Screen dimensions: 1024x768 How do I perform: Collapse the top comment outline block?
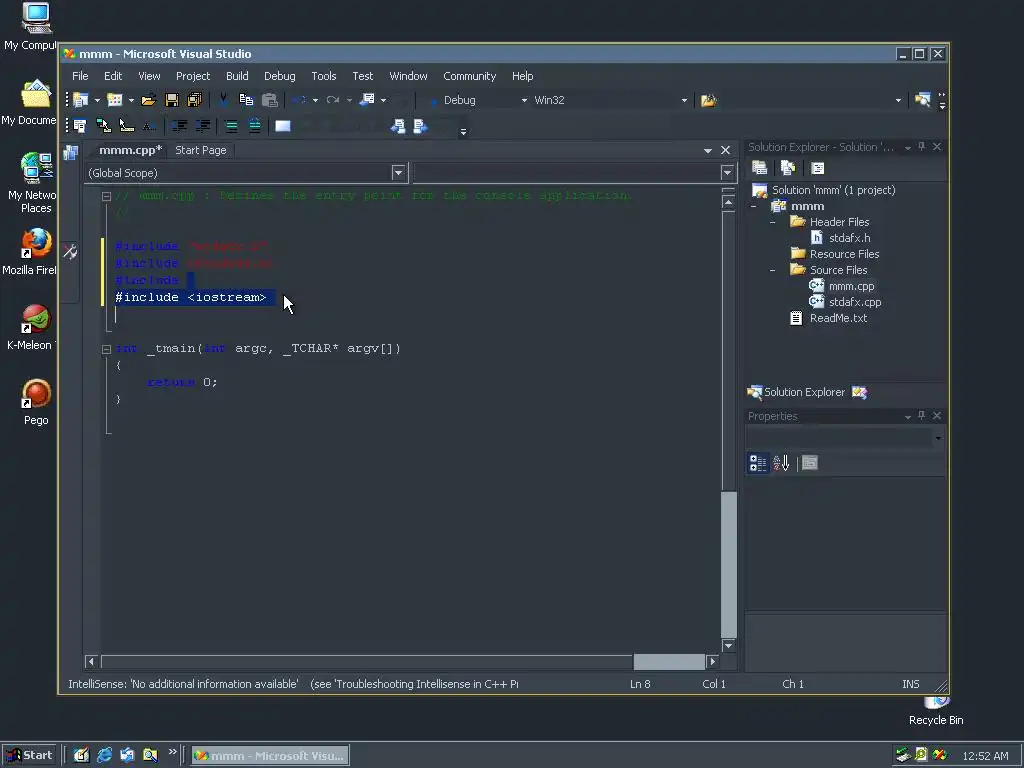pyautogui.click(x=106, y=196)
